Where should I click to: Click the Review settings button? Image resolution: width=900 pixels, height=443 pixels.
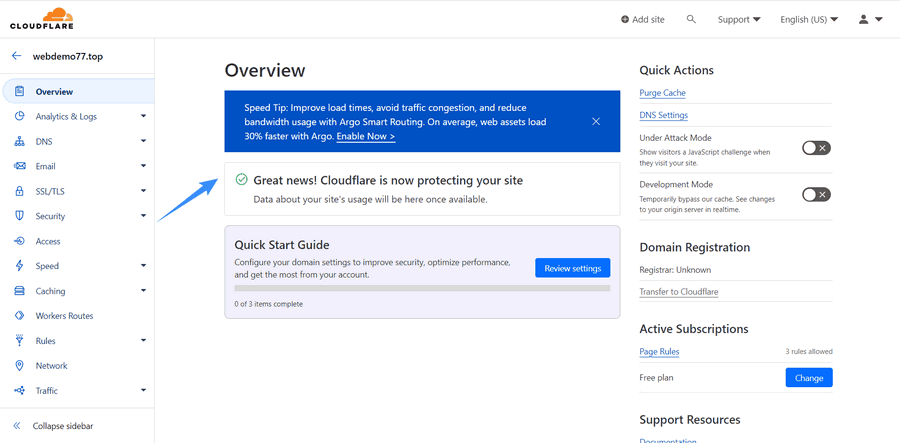tap(572, 268)
